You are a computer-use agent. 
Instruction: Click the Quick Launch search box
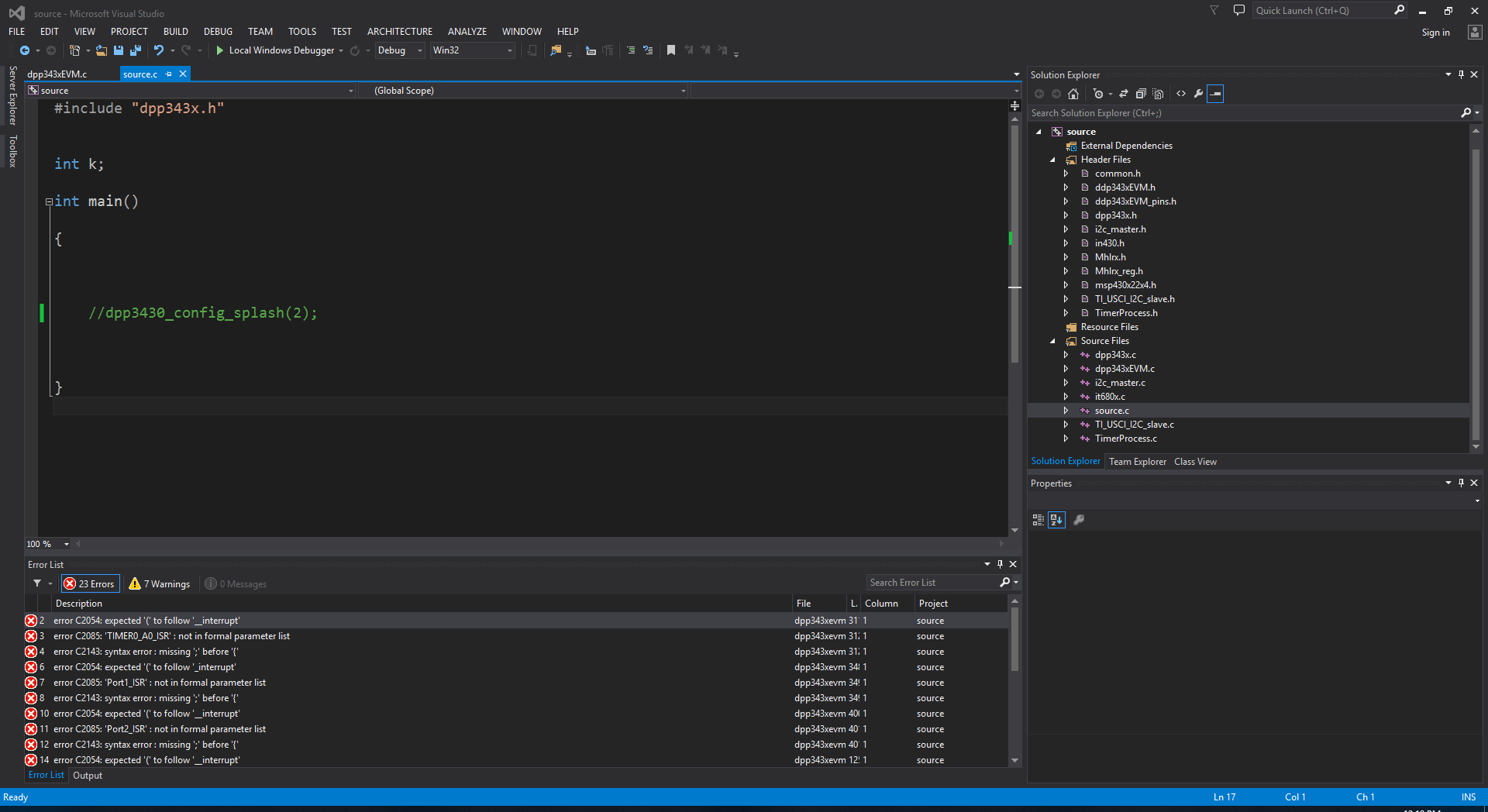click(x=1322, y=10)
